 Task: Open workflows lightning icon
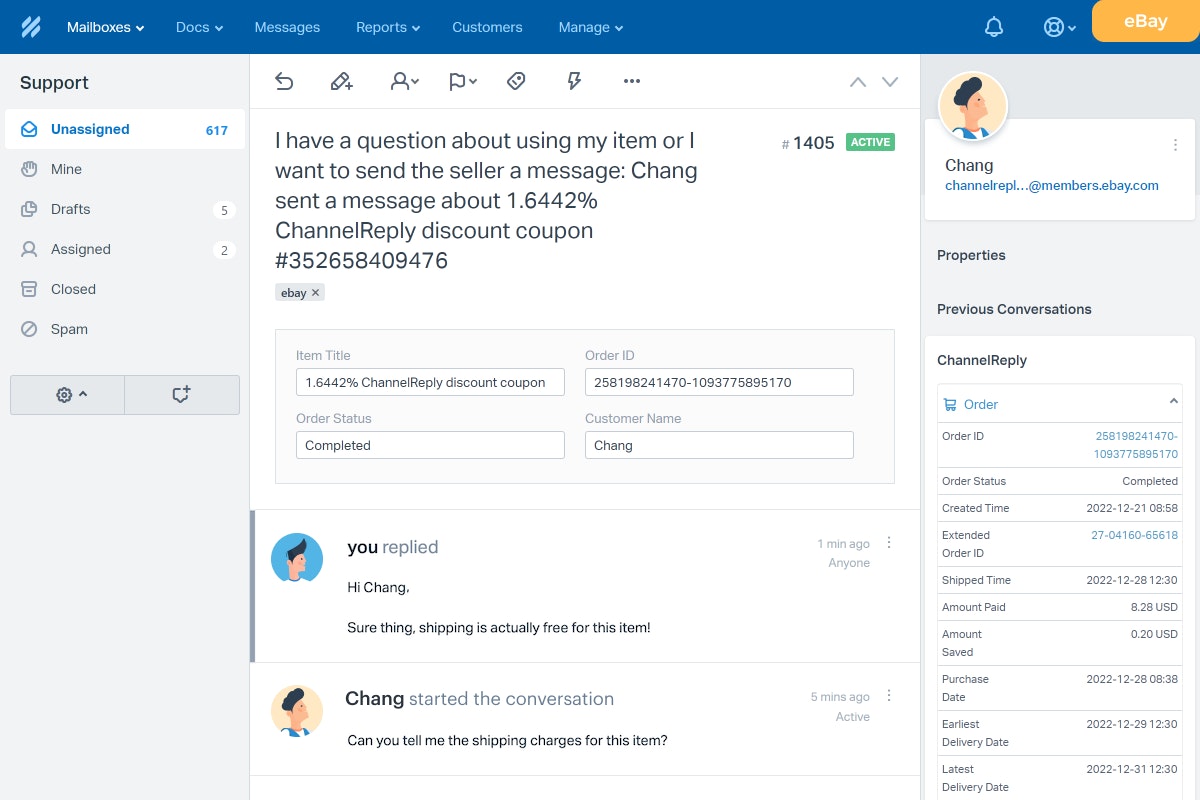574,81
